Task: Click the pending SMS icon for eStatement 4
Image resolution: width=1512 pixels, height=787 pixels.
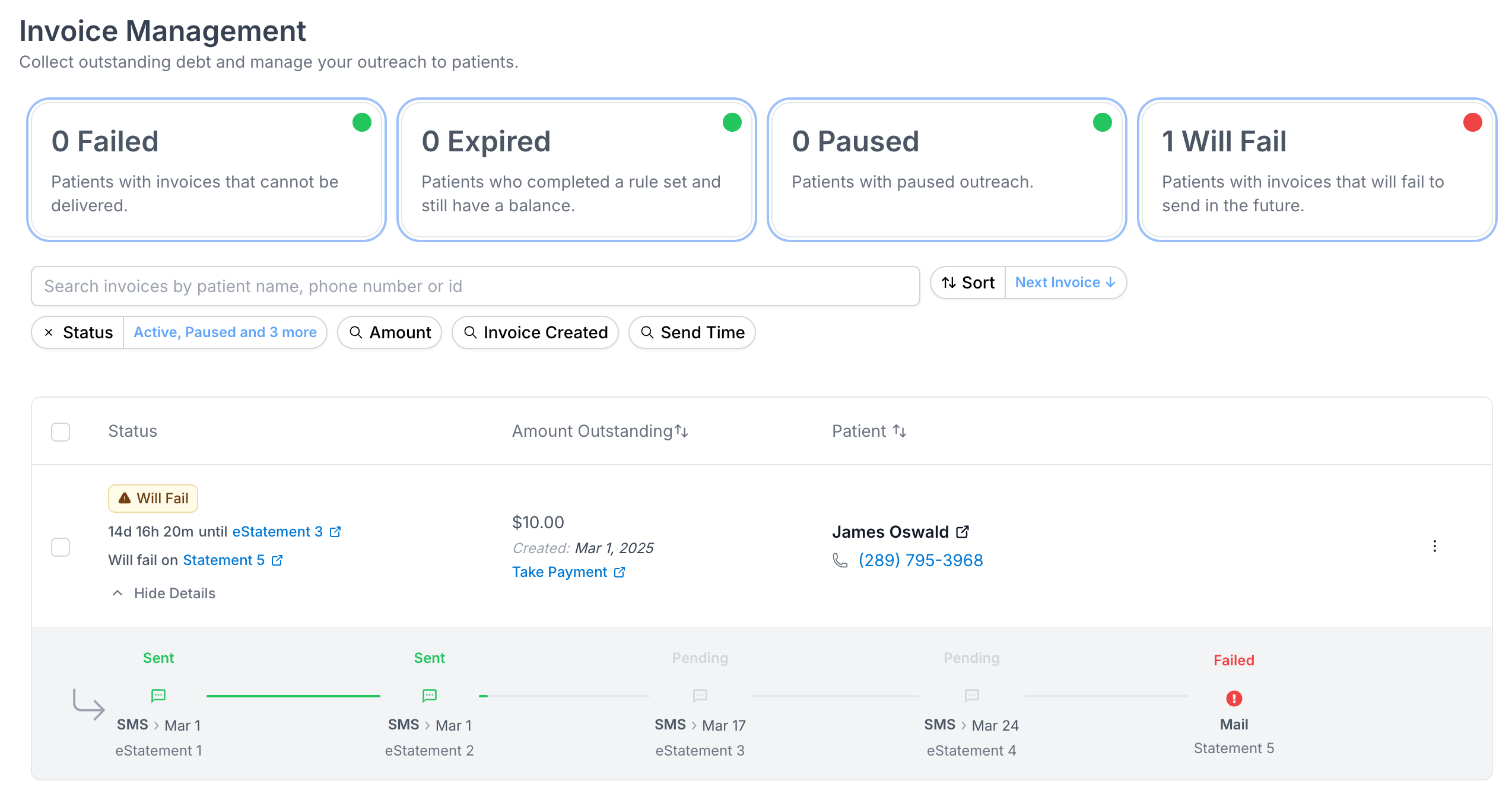Action: pos(971,696)
